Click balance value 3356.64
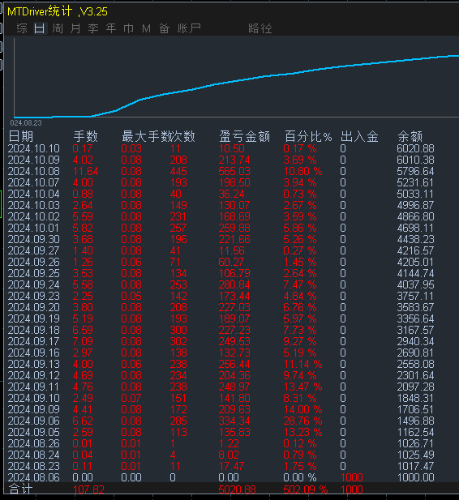 click(x=415, y=319)
